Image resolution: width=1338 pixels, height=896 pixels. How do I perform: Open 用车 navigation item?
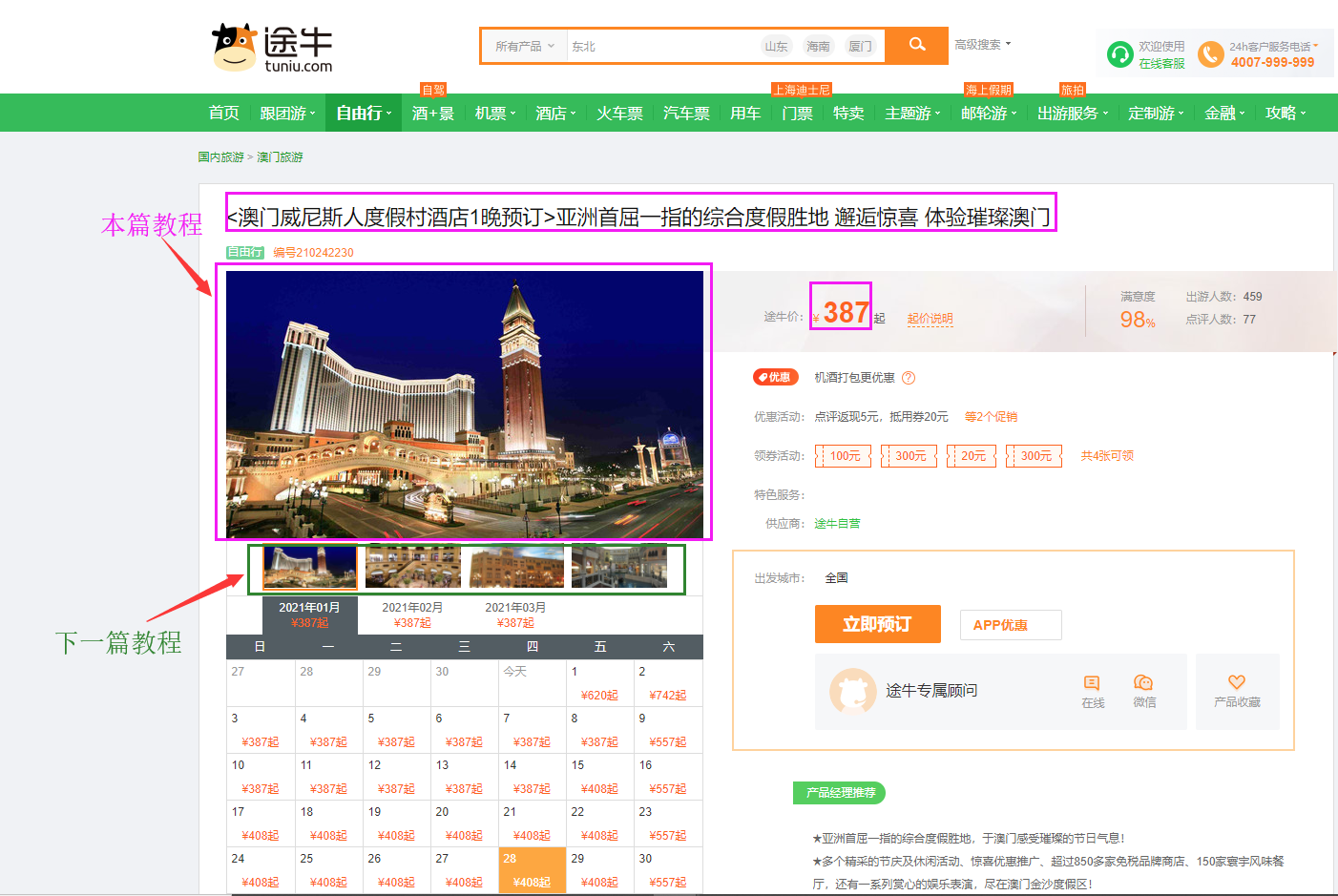click(x=745, y=113)
